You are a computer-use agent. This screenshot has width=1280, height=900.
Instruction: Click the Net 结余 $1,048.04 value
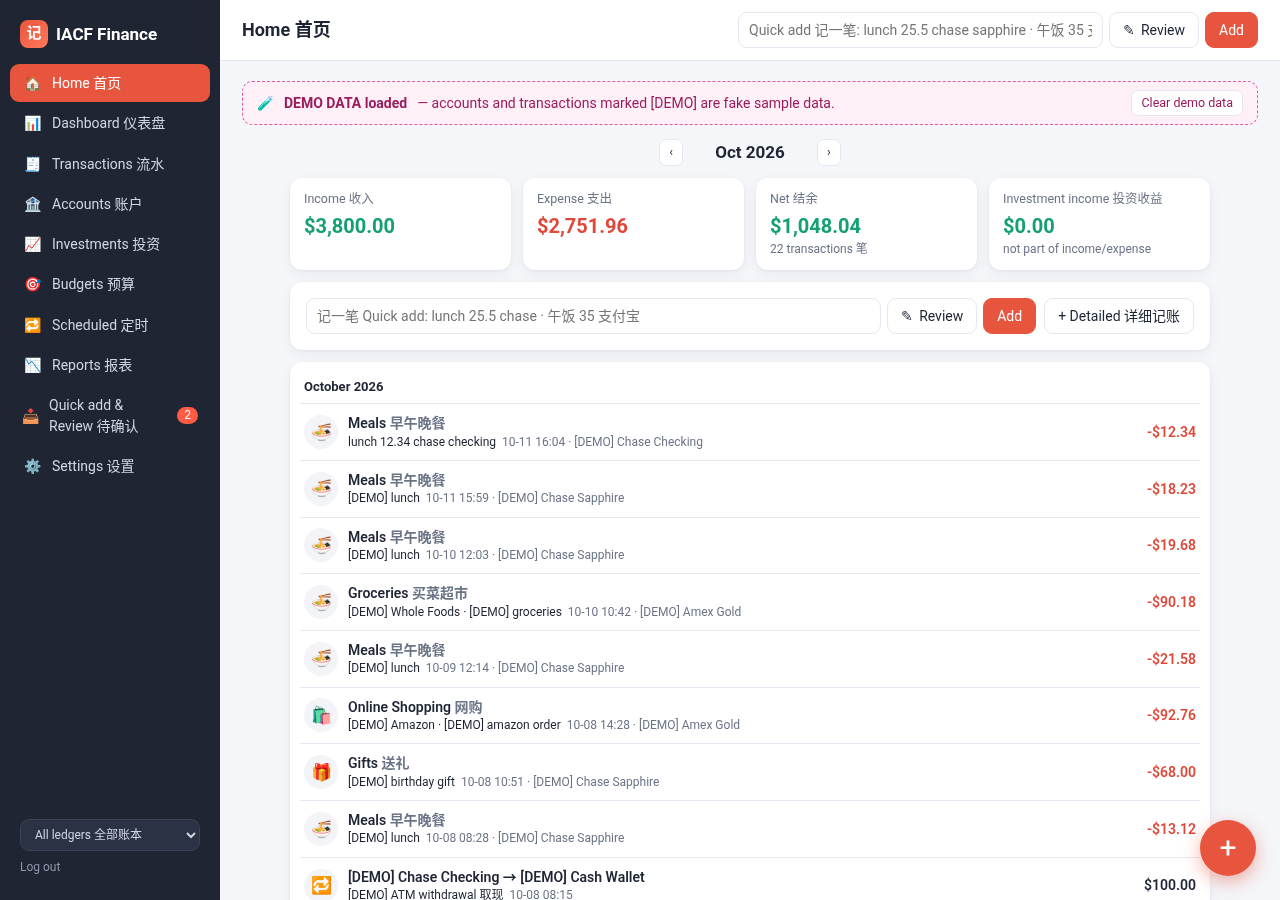click(815, 226)
